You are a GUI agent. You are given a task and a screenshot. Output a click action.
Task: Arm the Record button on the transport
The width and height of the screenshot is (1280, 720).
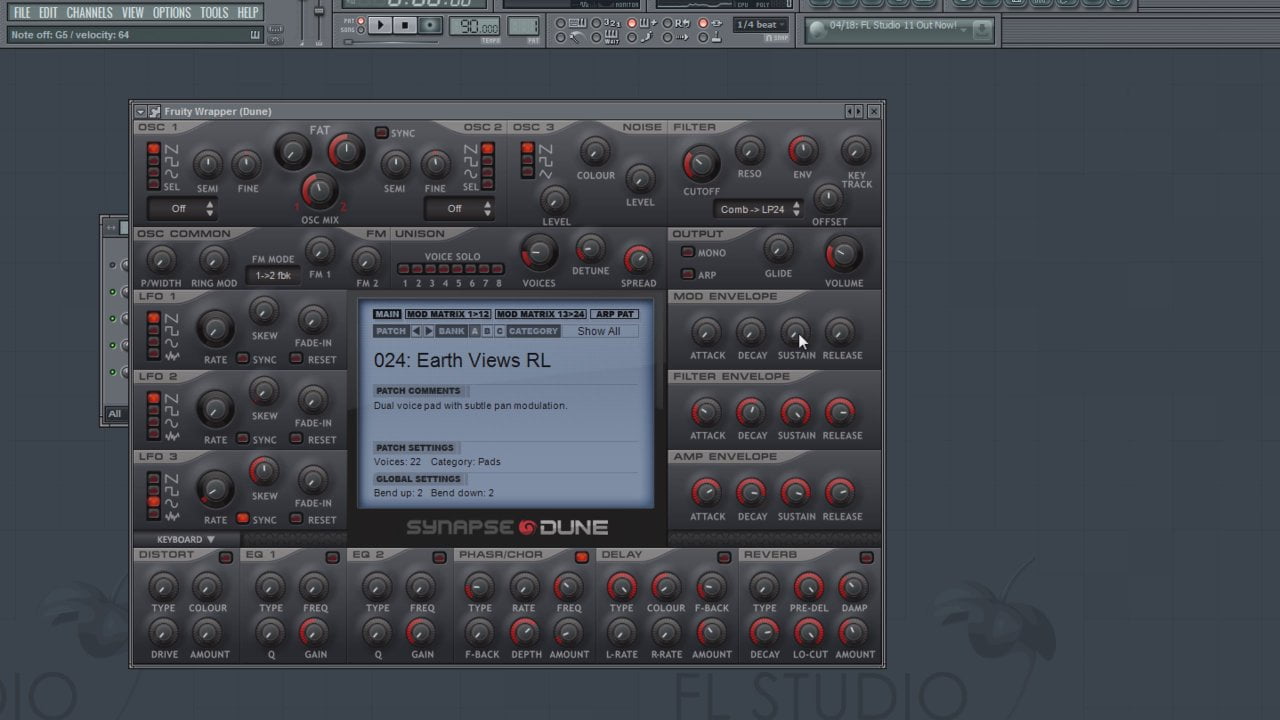click(430, 26)
